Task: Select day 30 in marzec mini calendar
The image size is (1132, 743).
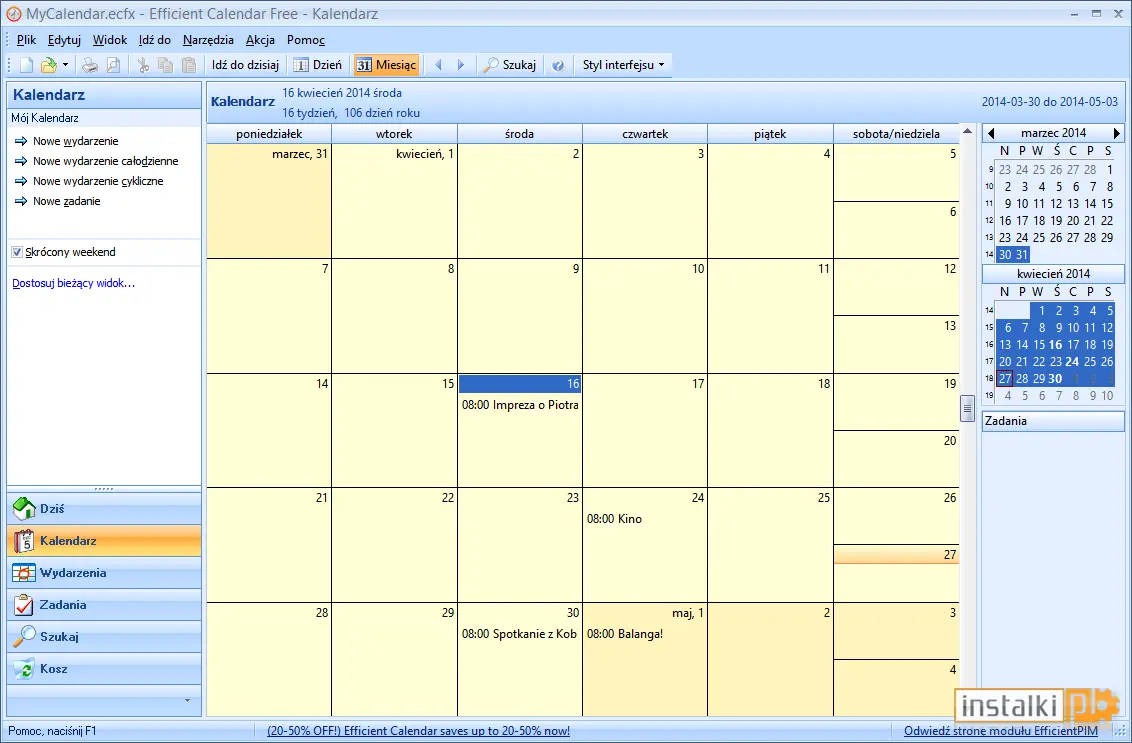Action: coord(1005,254)
